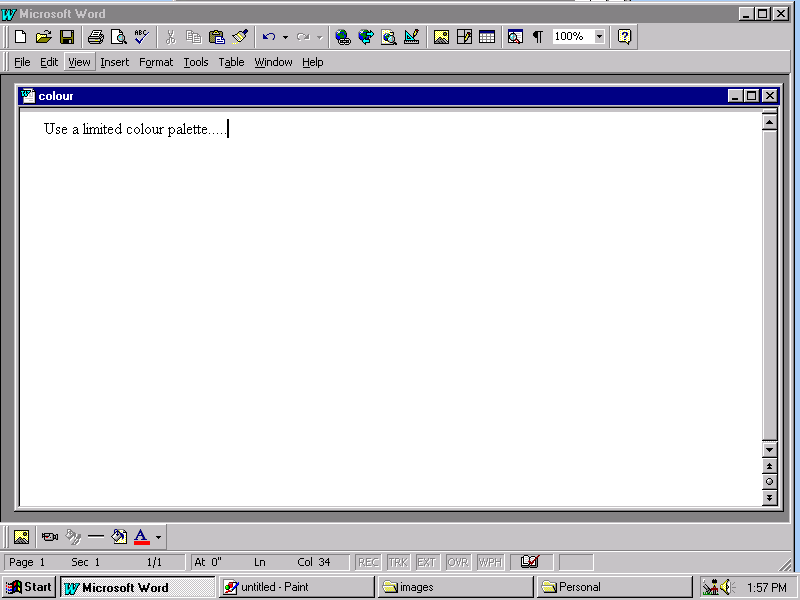Click the drawing ruler toolbar icon
The image size is (800, 600).
pos(411,37)
